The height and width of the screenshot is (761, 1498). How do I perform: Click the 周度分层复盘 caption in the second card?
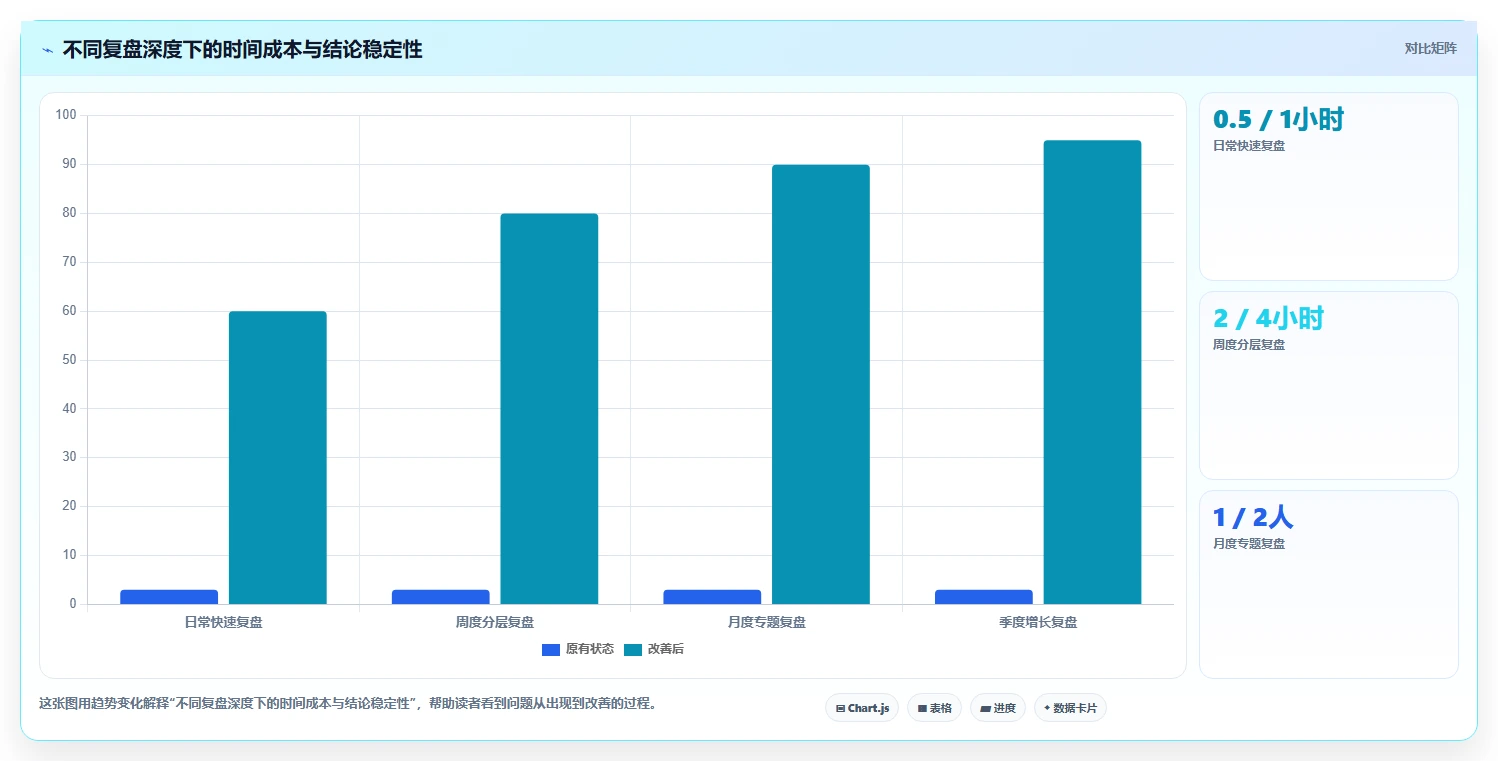(x=1249, y=344)
